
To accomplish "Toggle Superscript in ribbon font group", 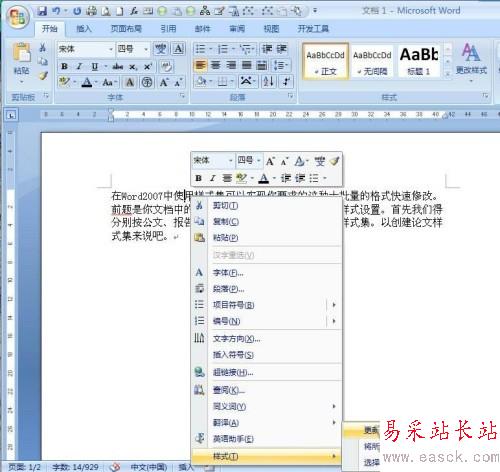I will click(x=148, y=66).
